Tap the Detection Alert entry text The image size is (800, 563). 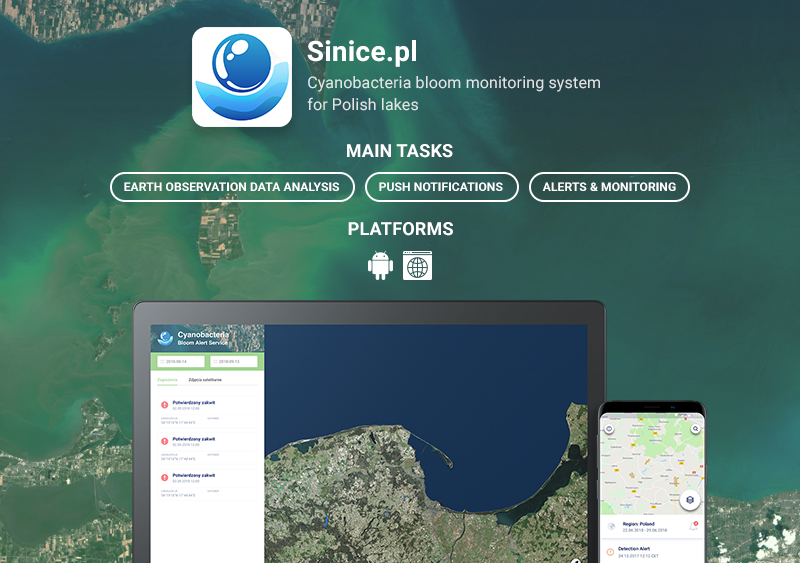(x=638, y=552)
